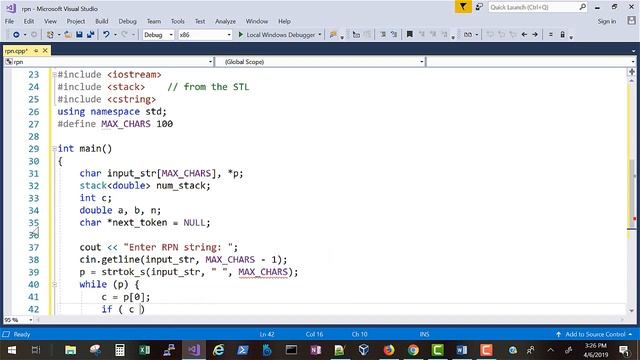The width and height of the screenshot is (640, 360).
Task: Collapse the while (p) block outline
Action: click(x=54, y=284)
